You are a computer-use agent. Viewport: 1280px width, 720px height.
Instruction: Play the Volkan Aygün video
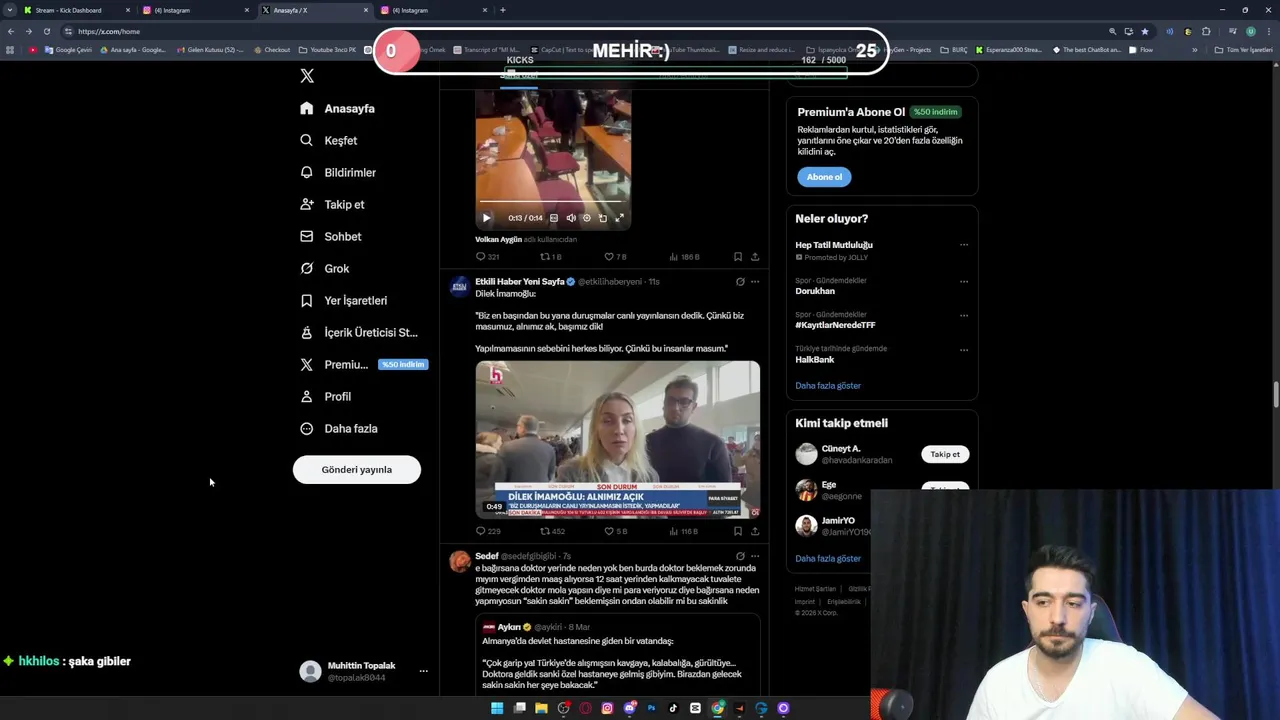point(486,218)
